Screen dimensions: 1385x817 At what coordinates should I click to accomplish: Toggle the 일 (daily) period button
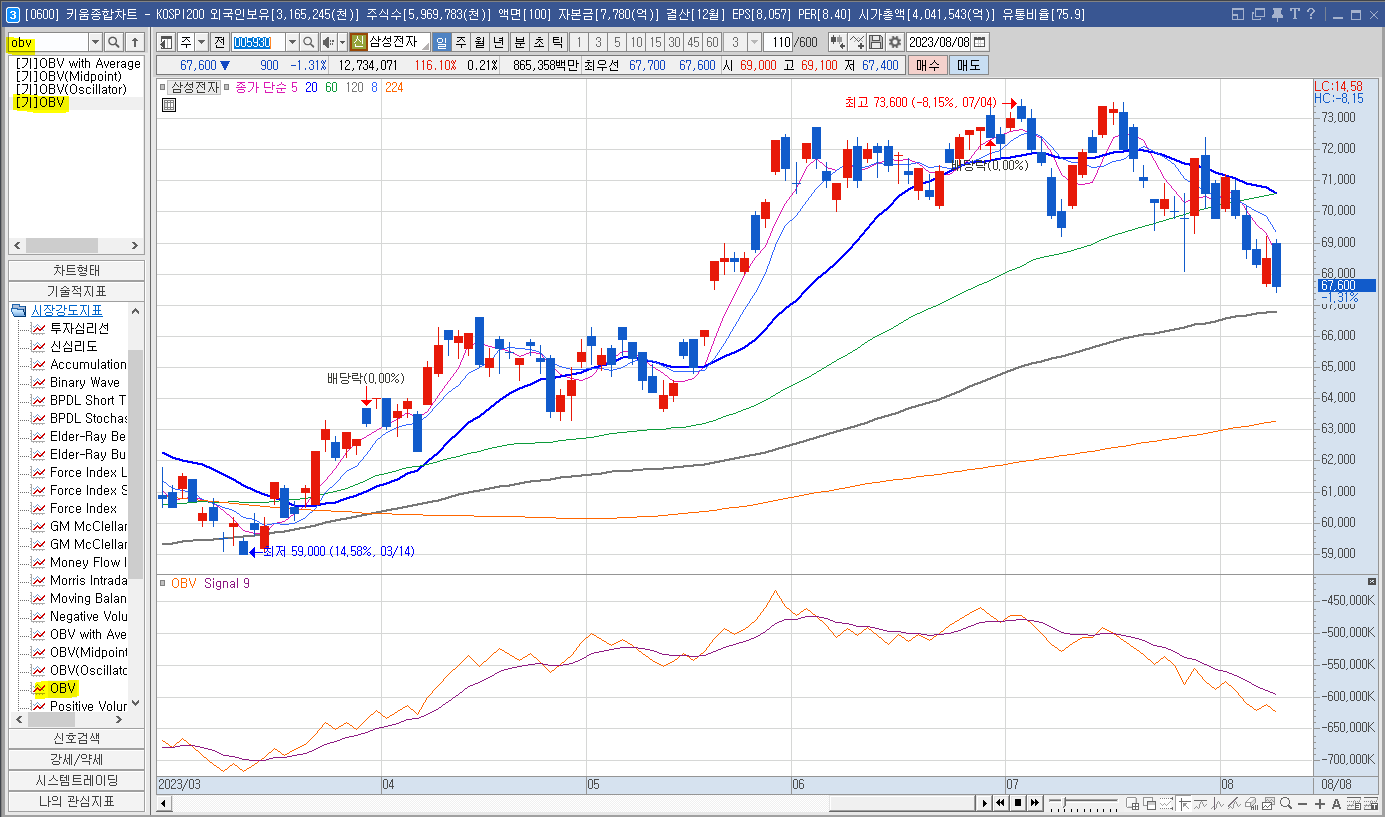(441, 42)
